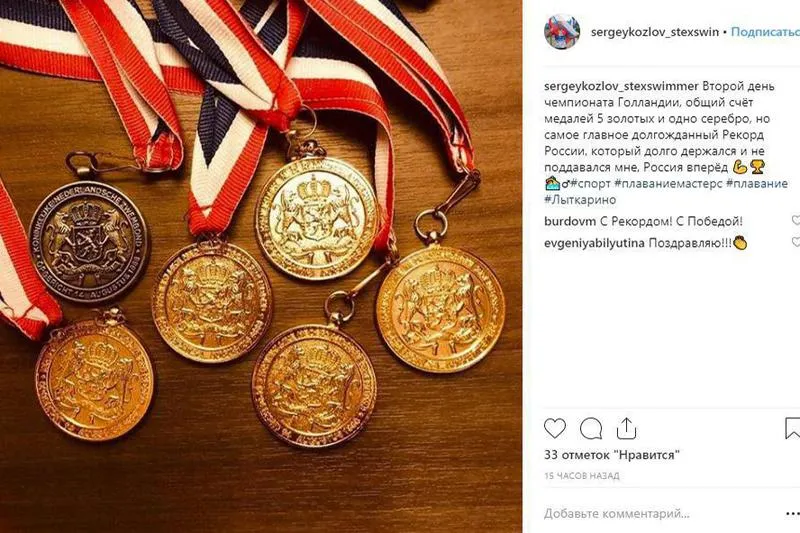Visit burdovm commenter profile

coord(569,221)
